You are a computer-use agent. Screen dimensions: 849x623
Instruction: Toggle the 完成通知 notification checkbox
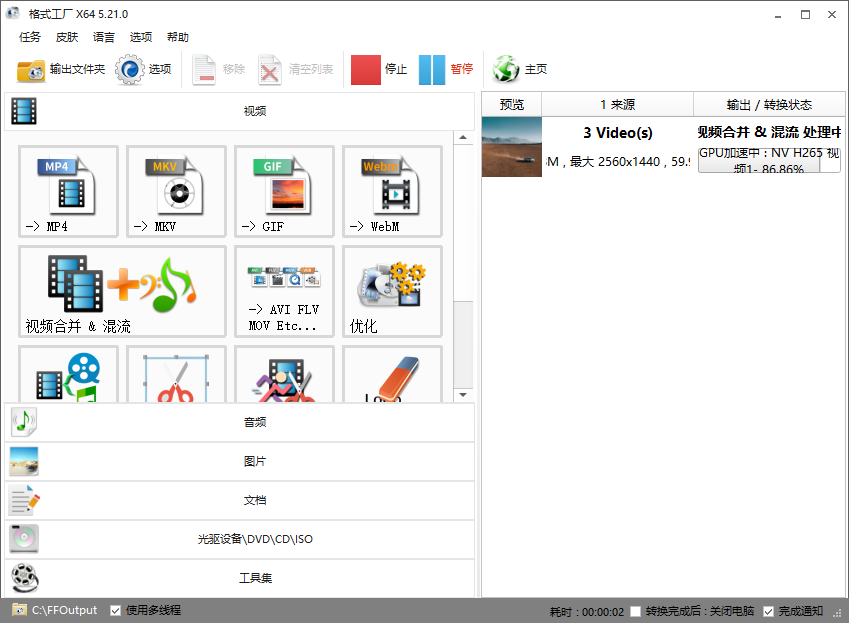pyautogui.click(x=768, y=612)
